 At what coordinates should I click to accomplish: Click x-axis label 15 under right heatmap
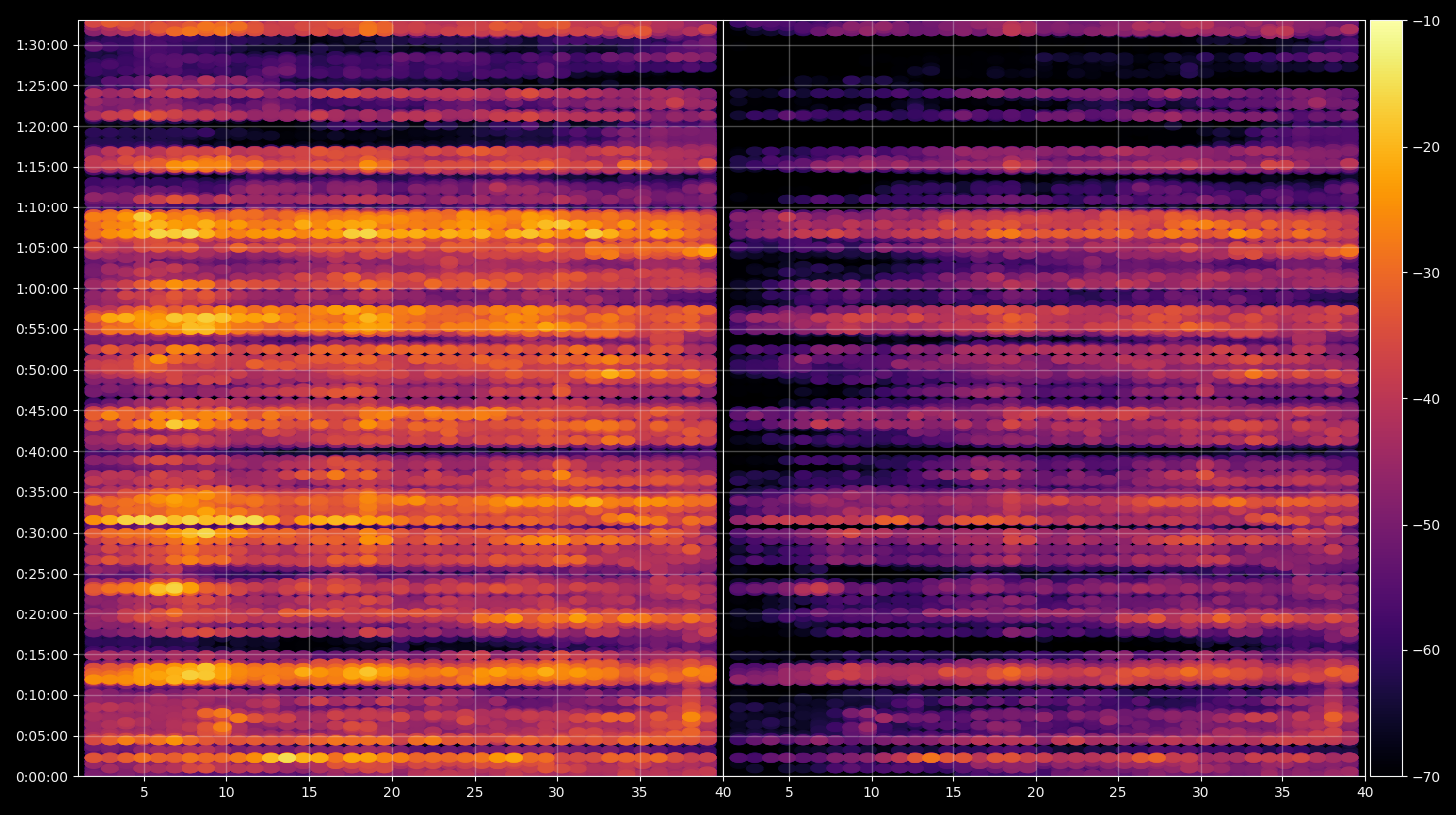[953, 793]
